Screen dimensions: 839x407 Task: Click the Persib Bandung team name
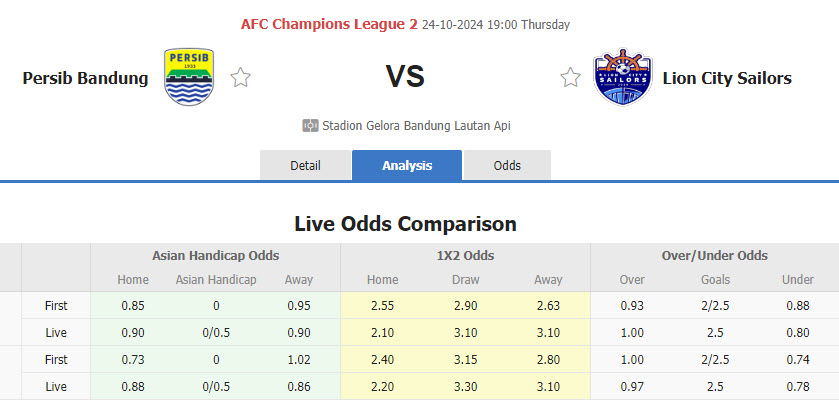(85, 78)
